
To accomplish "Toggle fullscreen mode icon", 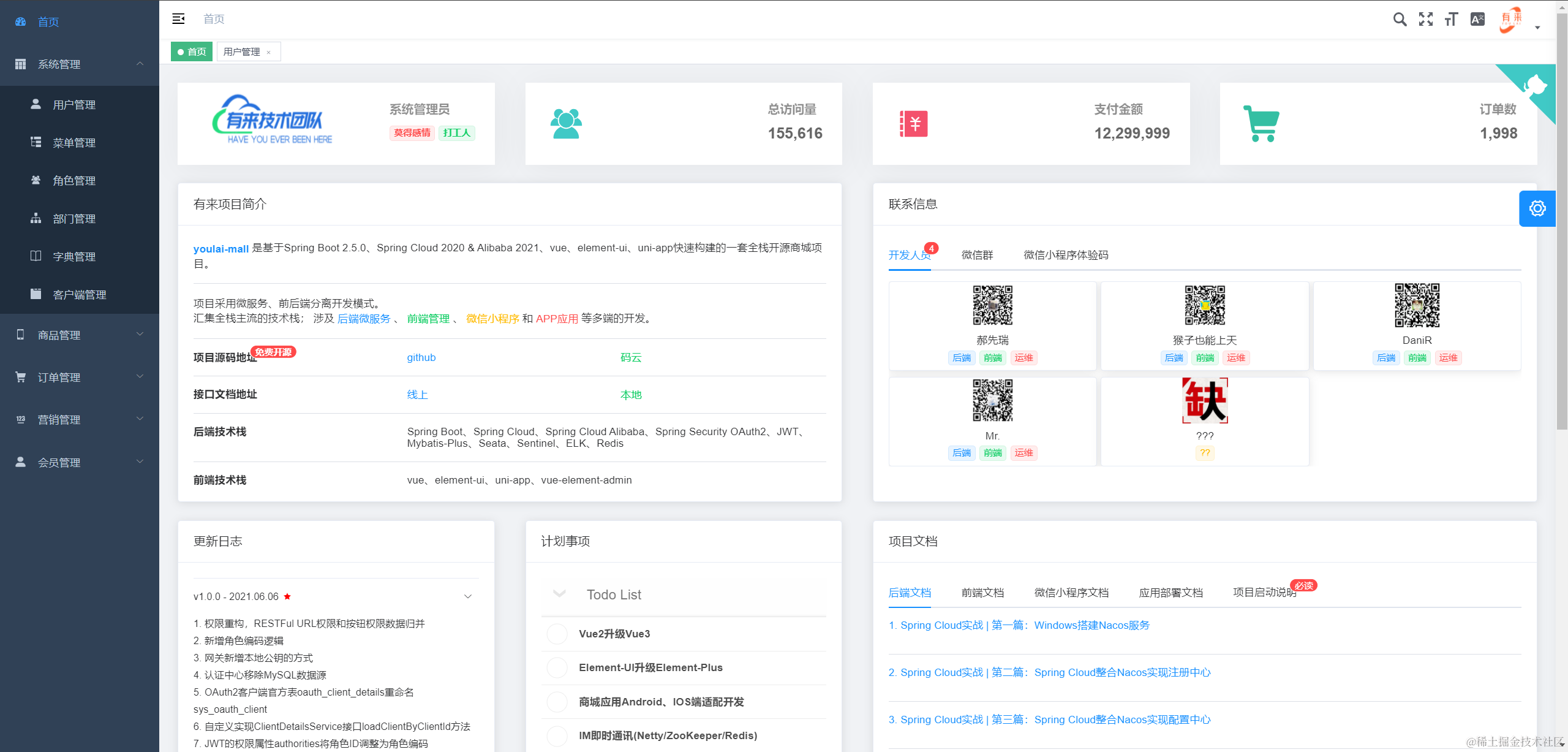I will pyautogui.click(x=1426, y=20).
